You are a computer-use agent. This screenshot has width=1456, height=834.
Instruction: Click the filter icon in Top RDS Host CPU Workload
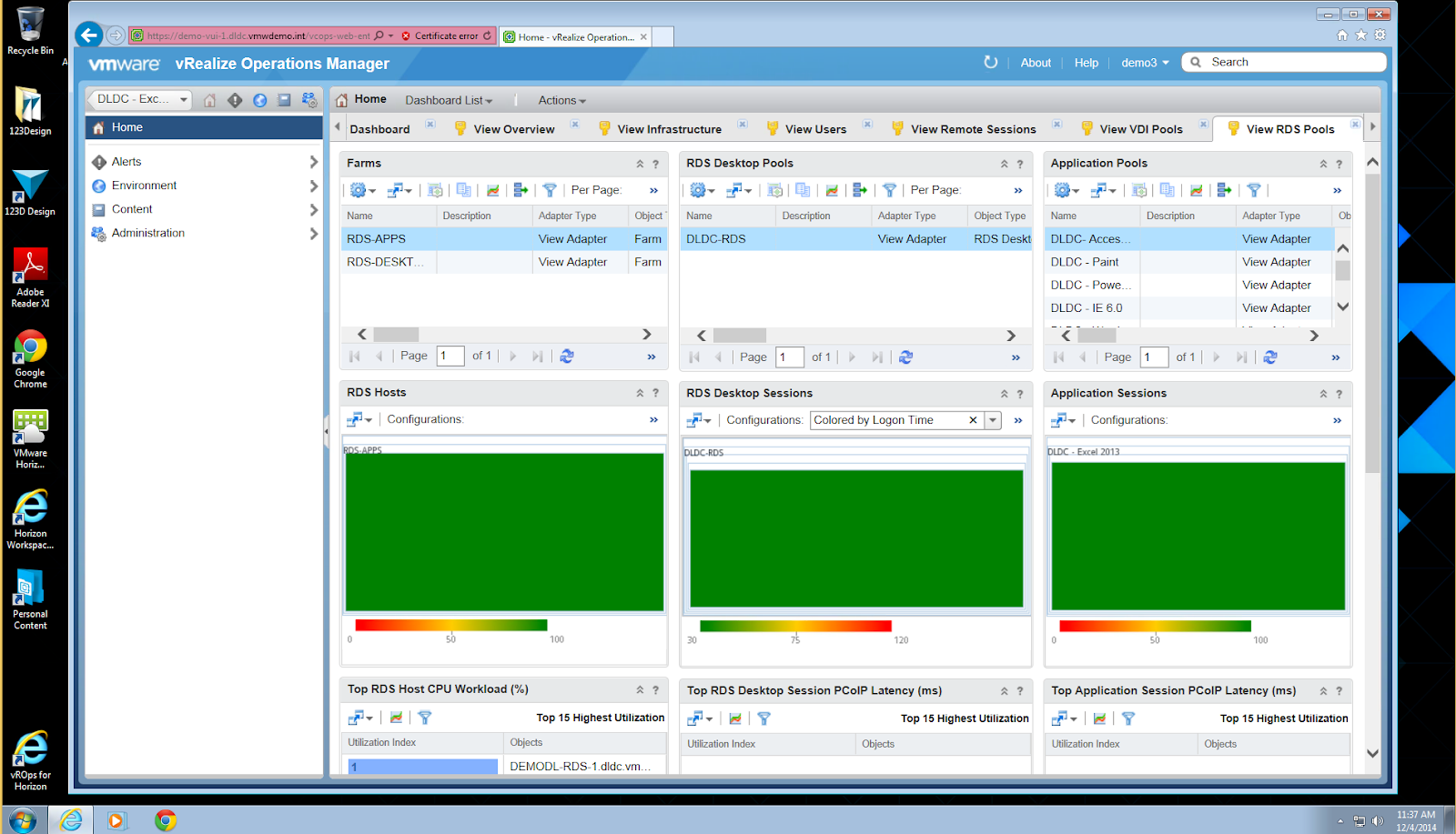pos(424,718)
